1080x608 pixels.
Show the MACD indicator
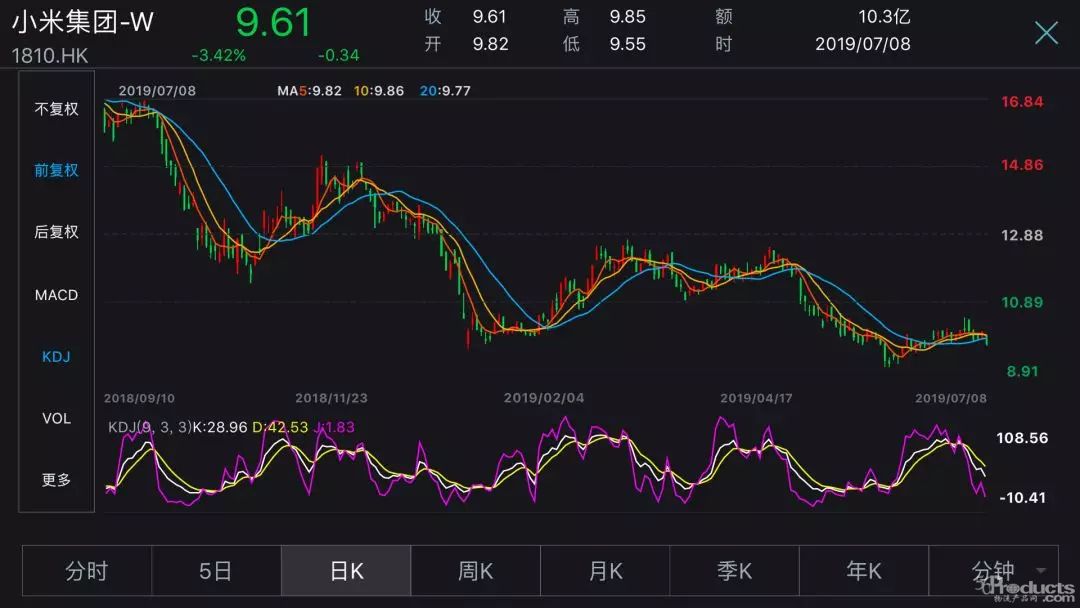click(56, 295)
